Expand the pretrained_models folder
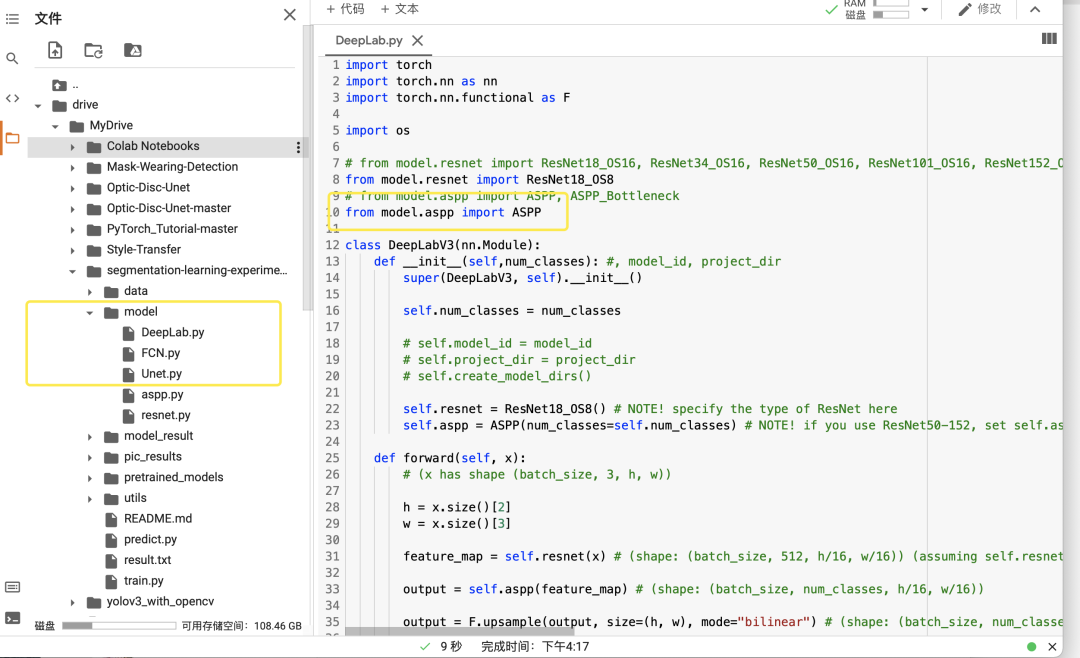This screenshot has width=1080, height=658. tap(90, 477)
